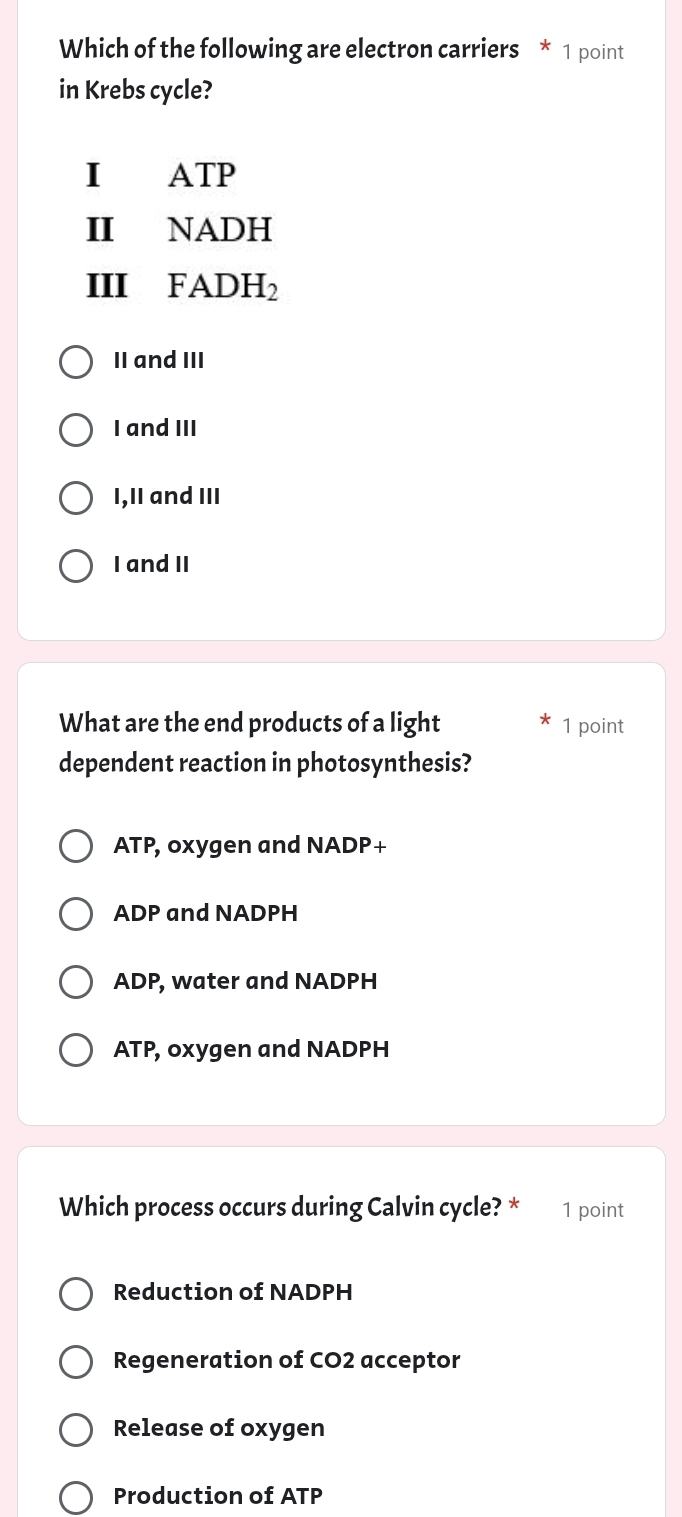
Task: Select the "II and III" answer option
Action: (76, 361)
